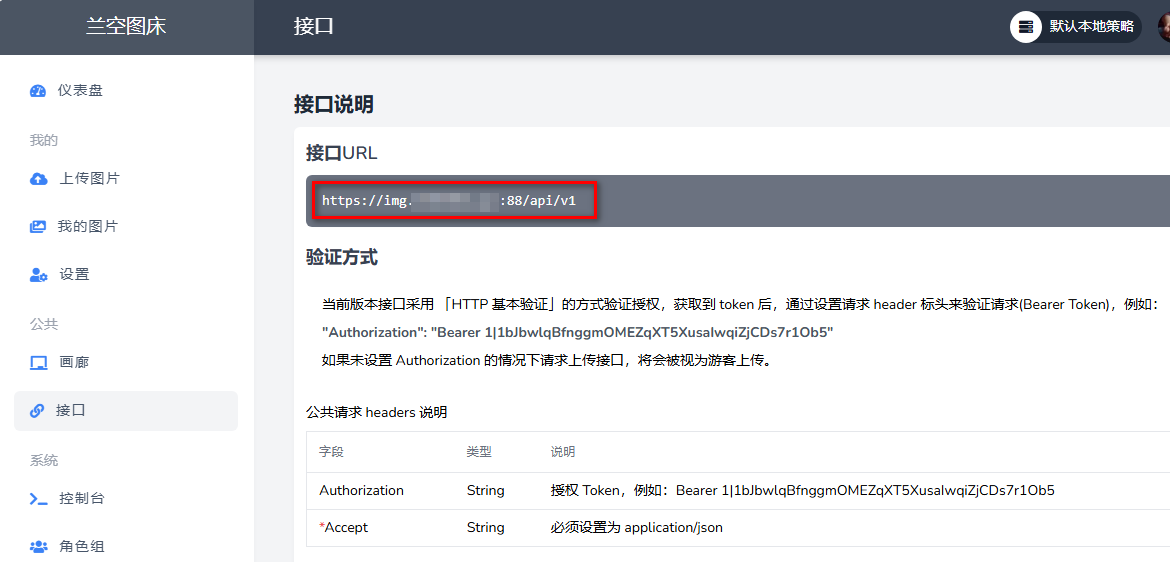The image size is (1170, 562).
Task: Go to 上传图片 in the sidebar
Action: pyautogui.click(x=89, y=179)
